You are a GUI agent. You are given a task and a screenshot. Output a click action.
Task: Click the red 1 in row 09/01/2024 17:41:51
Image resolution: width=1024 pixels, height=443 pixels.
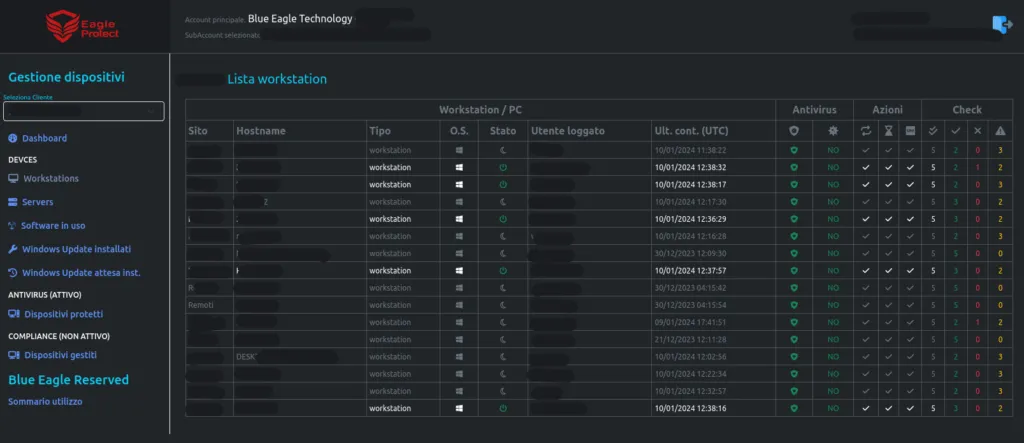(x=978, y=322)
